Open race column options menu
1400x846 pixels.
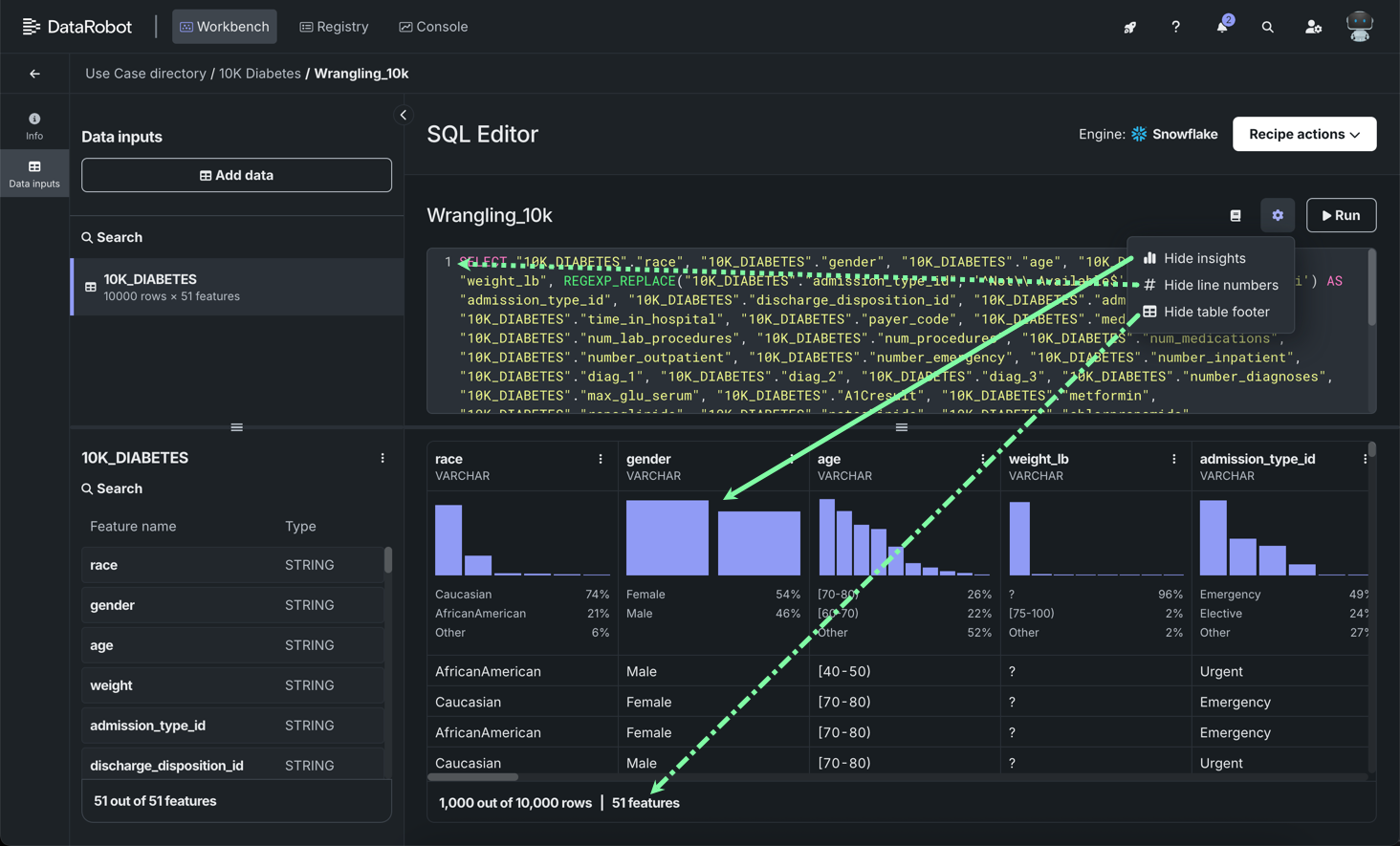[601, 459]
